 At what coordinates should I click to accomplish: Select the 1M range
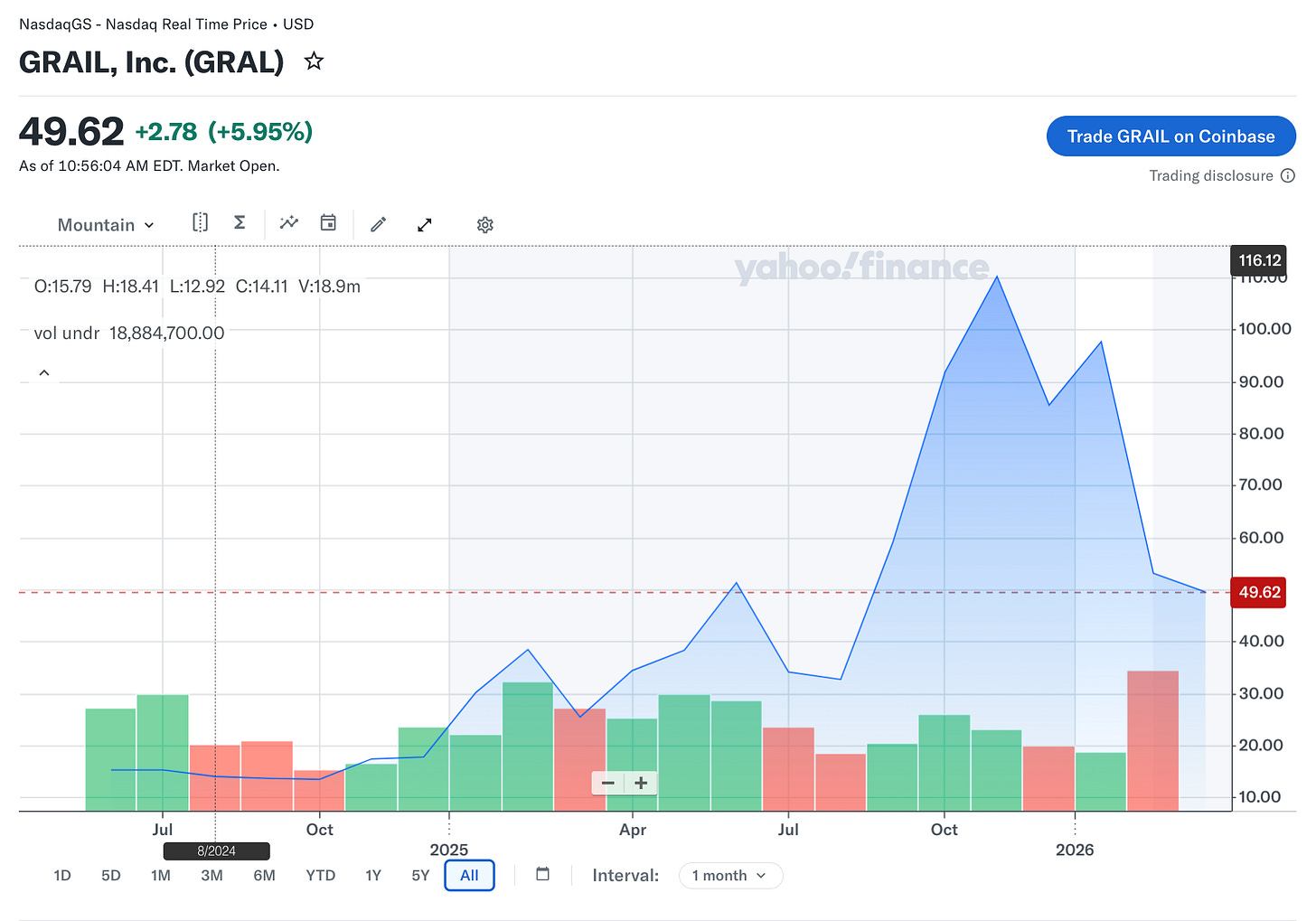pyautogui.click(x=161, y=875)
